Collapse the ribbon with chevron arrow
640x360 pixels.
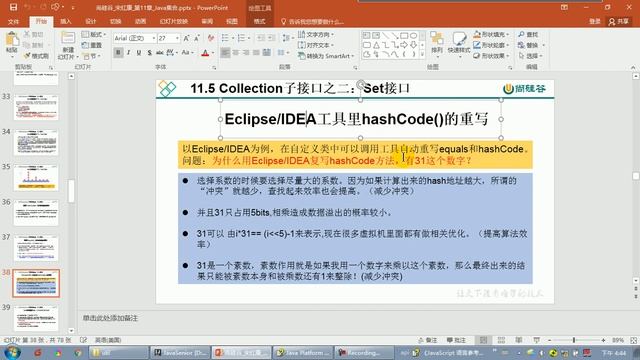pos(633,67)
